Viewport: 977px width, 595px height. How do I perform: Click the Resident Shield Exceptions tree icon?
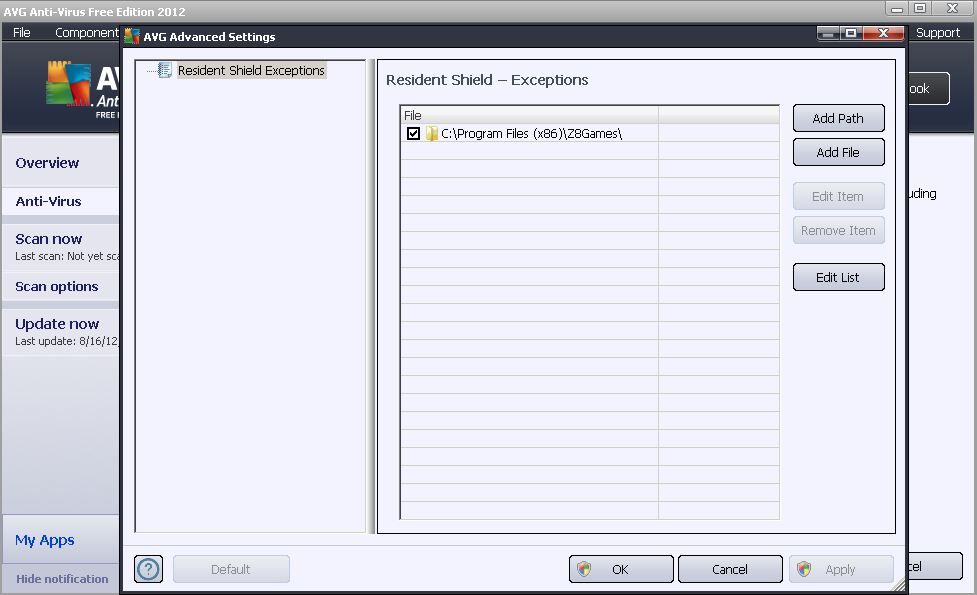click(164, 70)
